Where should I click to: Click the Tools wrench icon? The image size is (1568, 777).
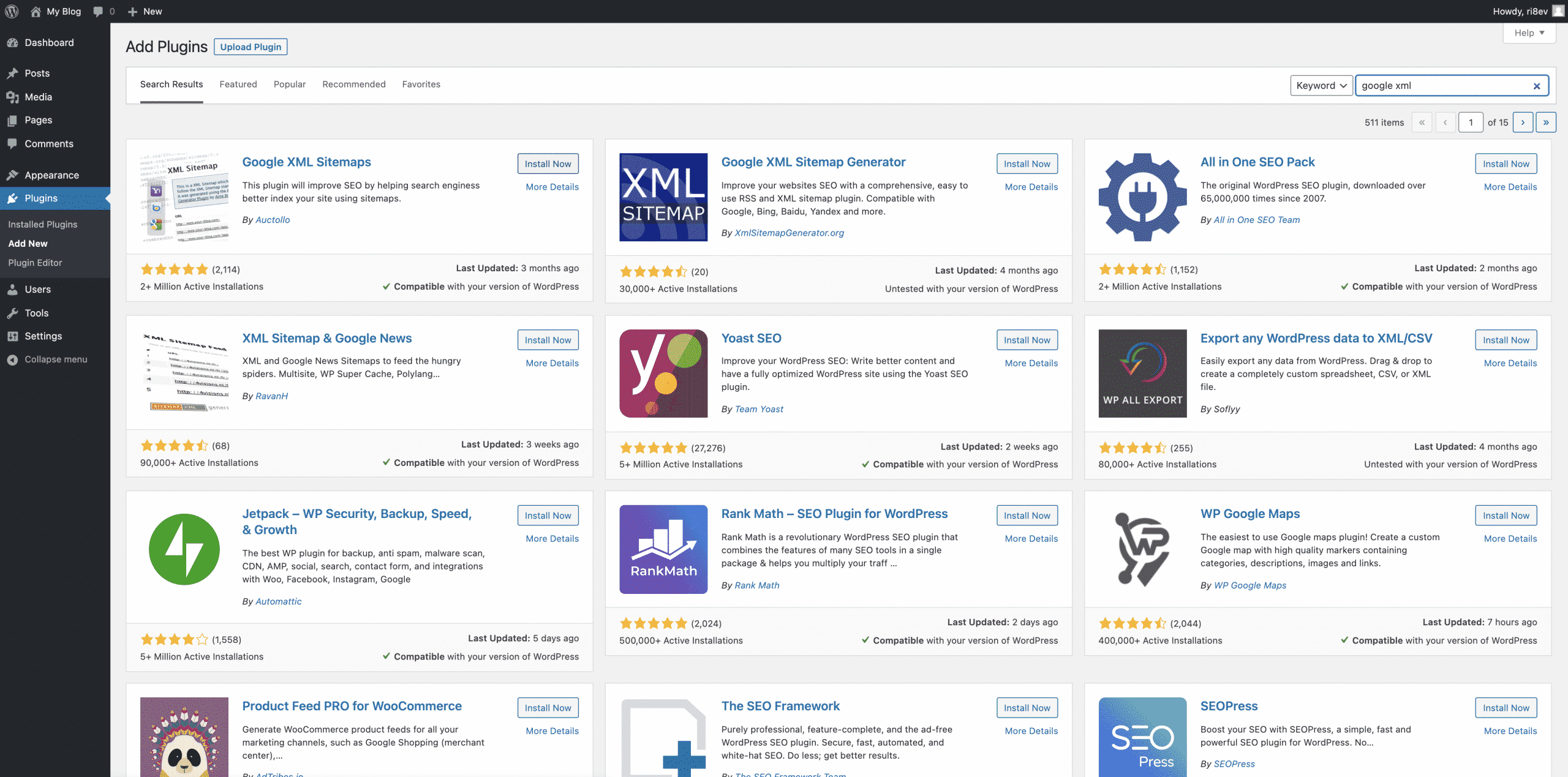(x=12, y=313)
